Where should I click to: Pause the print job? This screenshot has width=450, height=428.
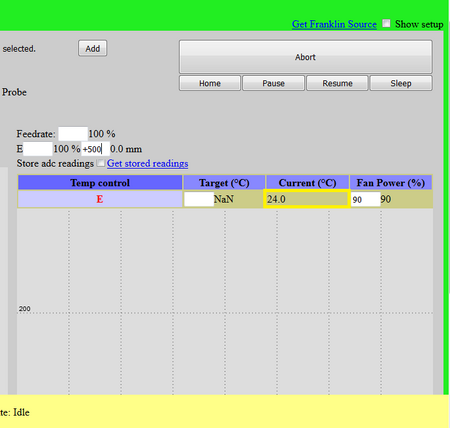pos(273,83)
